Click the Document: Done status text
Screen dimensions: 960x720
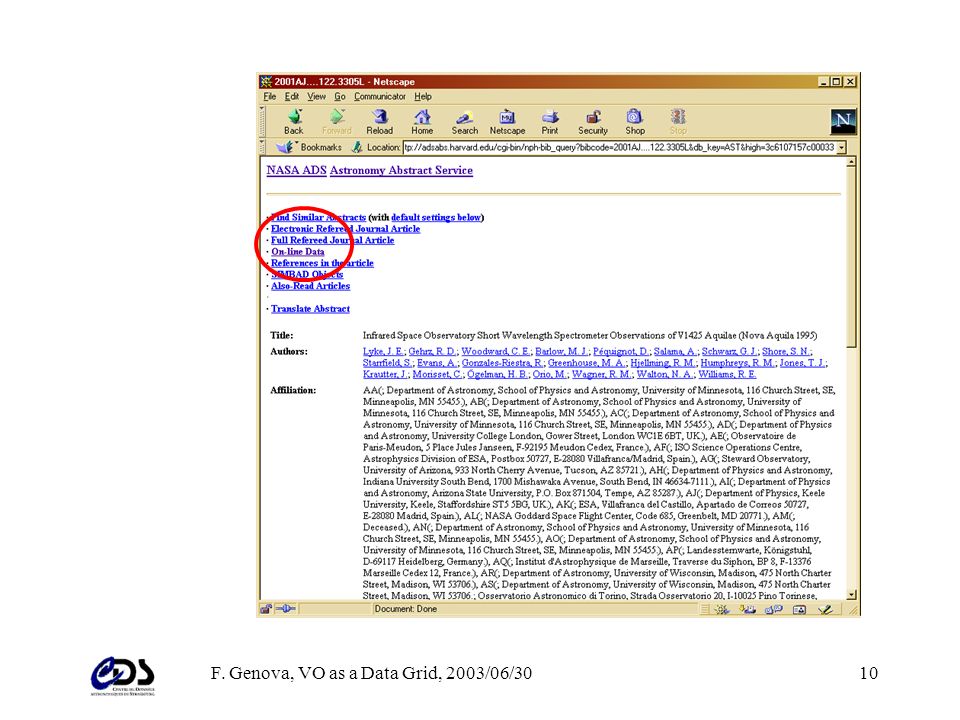click(x=405, y=609)
